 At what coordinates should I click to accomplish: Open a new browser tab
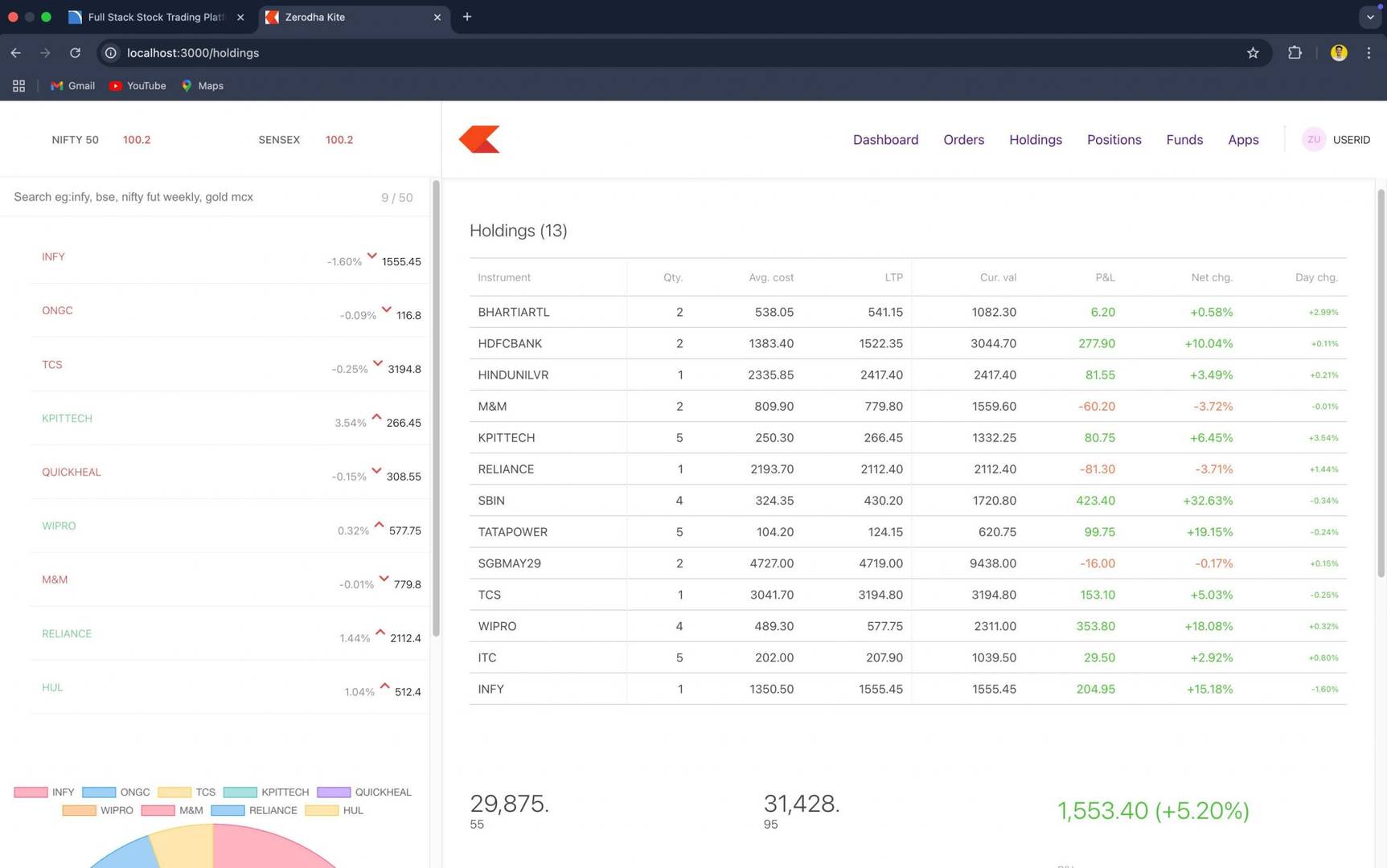[x=467, y=16]
